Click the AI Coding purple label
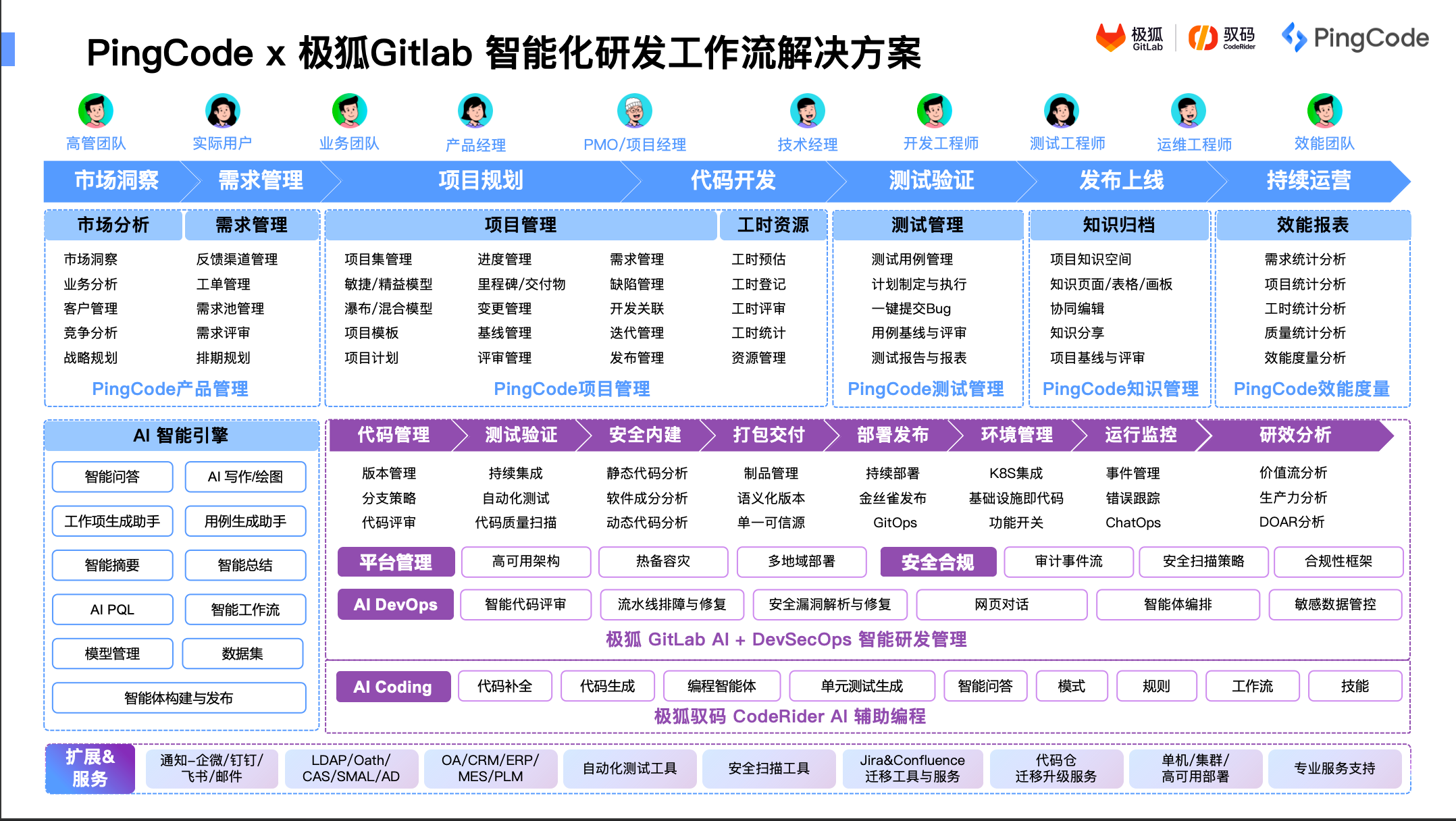The height and width of the screenshot is (821, 1456). [393, 687]
